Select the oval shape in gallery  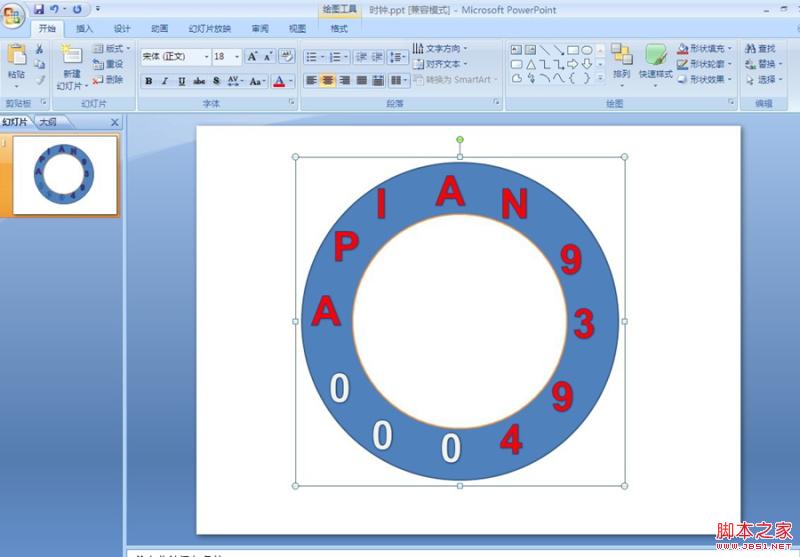click(587, 50)
